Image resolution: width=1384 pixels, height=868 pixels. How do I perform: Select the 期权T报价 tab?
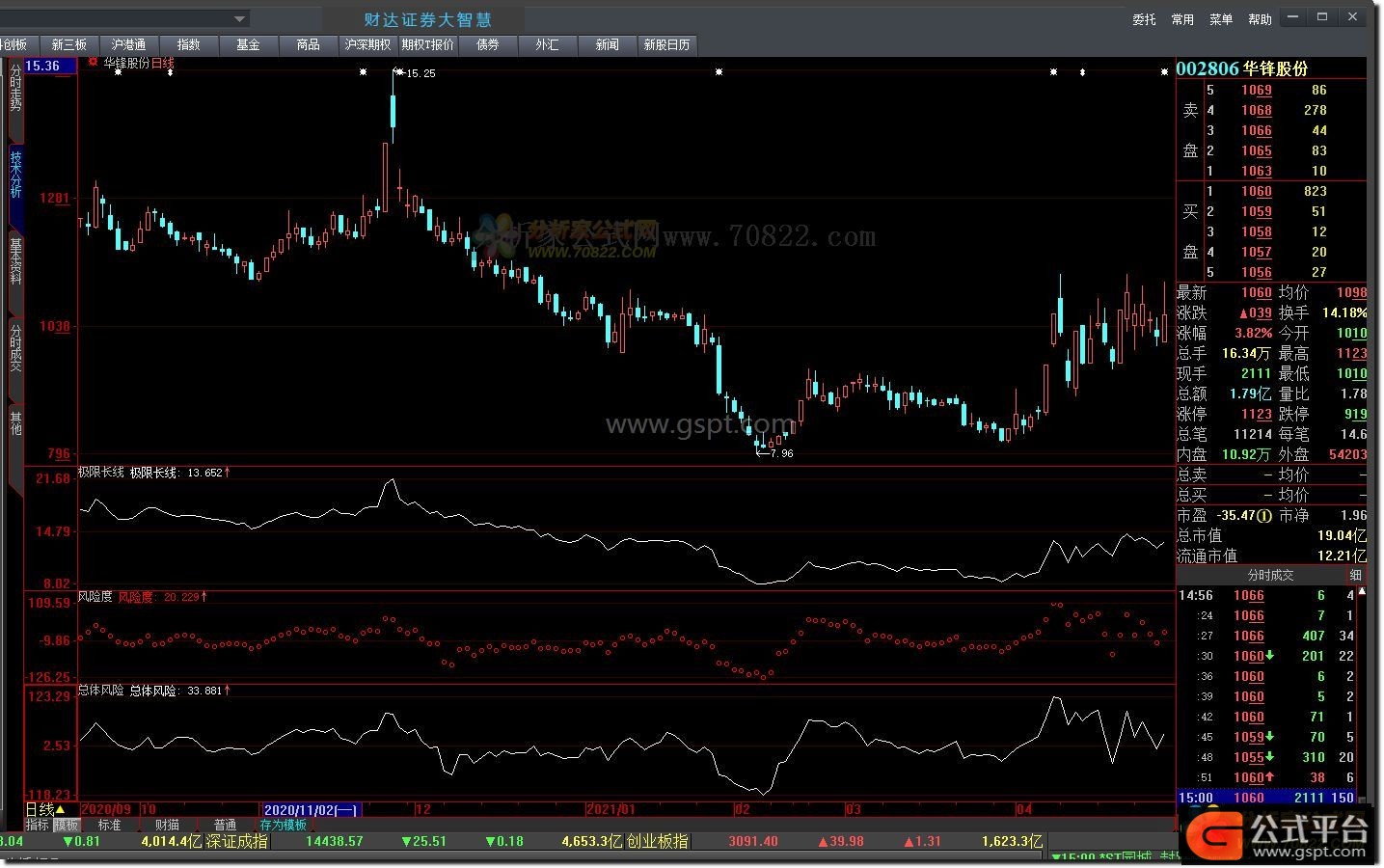[x=427, y=44]
